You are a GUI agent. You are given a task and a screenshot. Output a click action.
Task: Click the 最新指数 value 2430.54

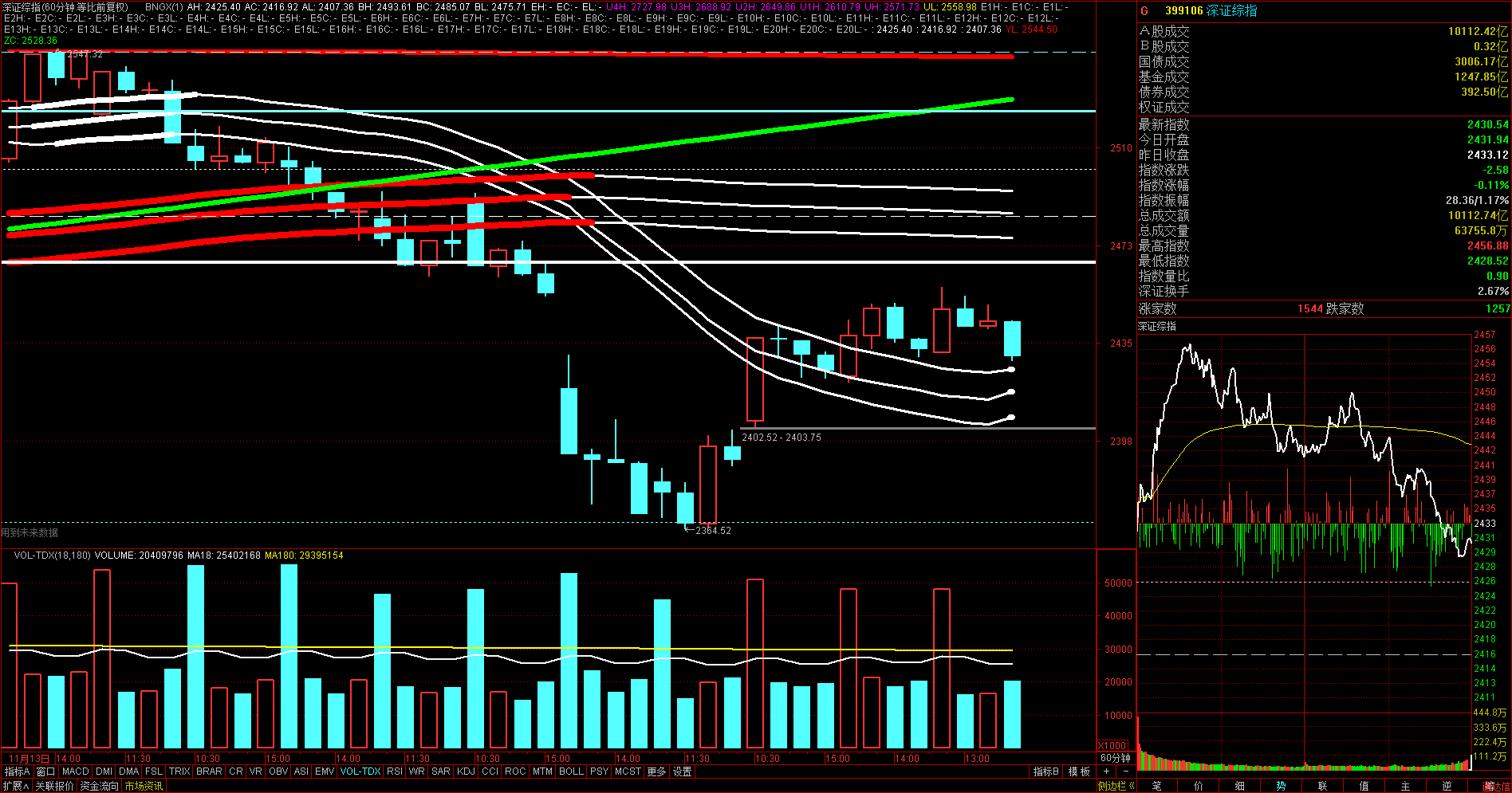point(1487,124)
